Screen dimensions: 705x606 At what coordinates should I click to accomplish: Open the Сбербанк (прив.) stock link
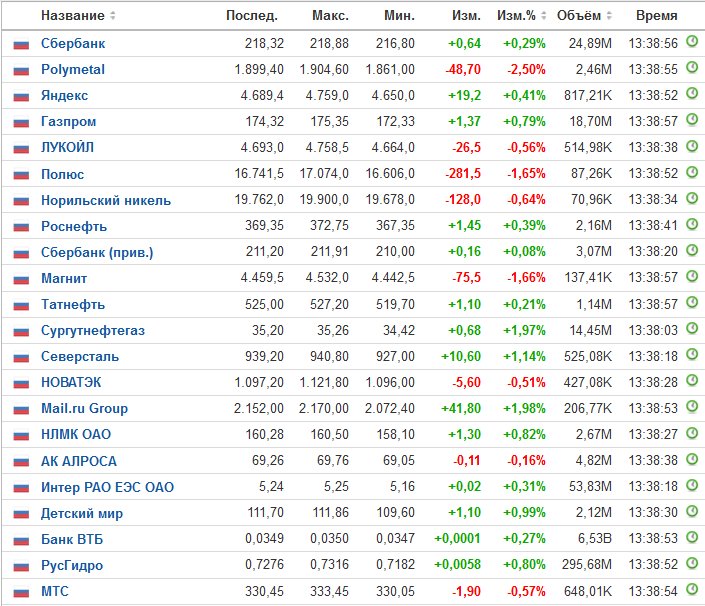[x=97, y=253]
